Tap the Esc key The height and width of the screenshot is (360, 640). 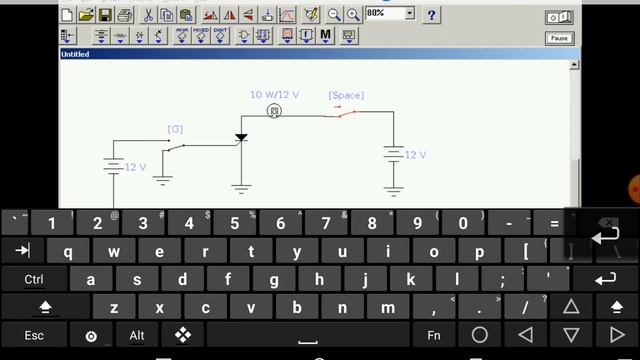(x=34, y=336)
